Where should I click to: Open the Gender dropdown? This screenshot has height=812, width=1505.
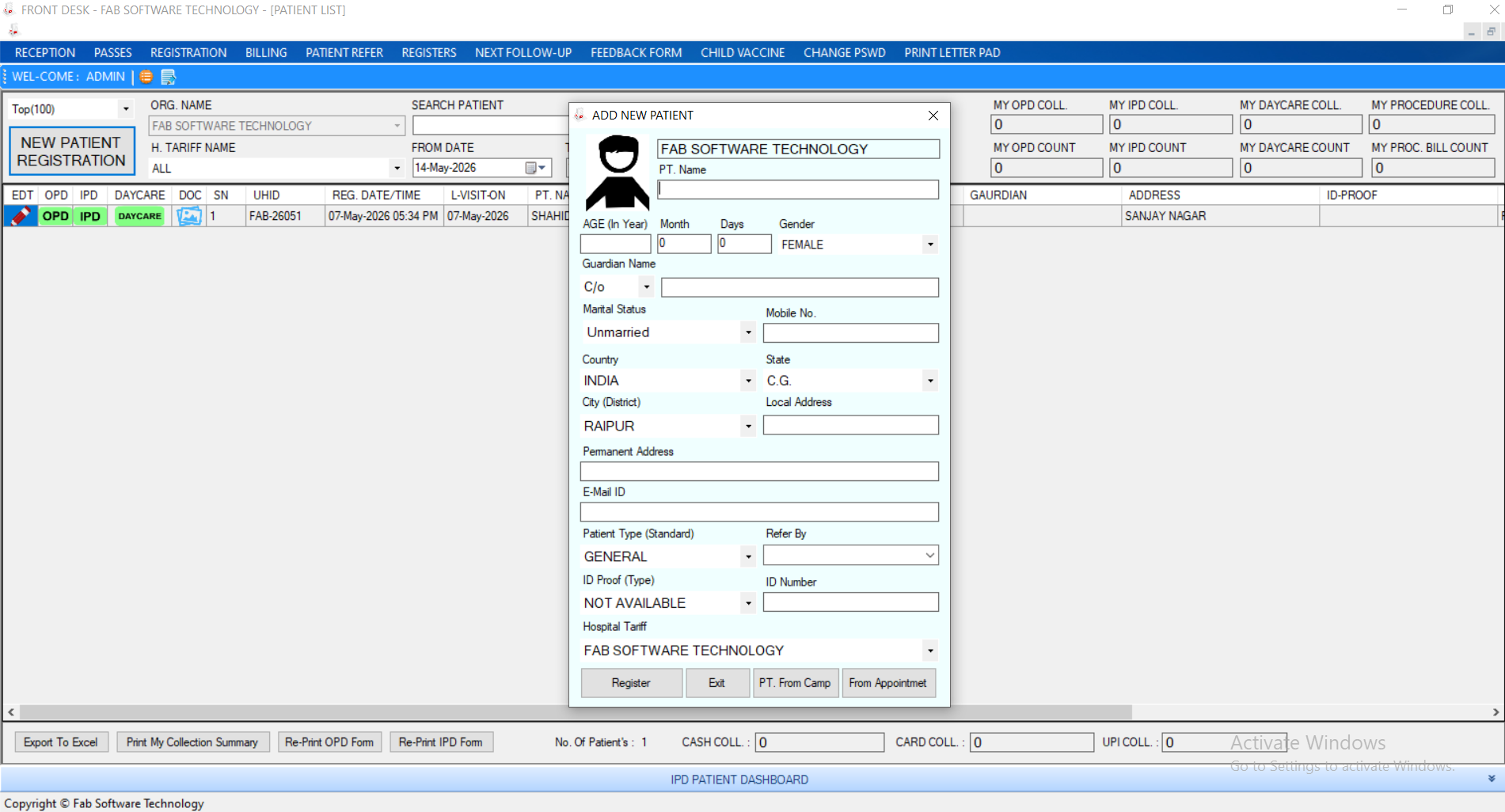(930, 245)
